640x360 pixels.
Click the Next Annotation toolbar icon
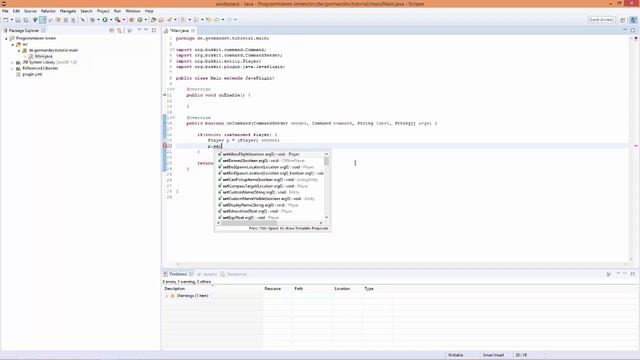(183, 20)
